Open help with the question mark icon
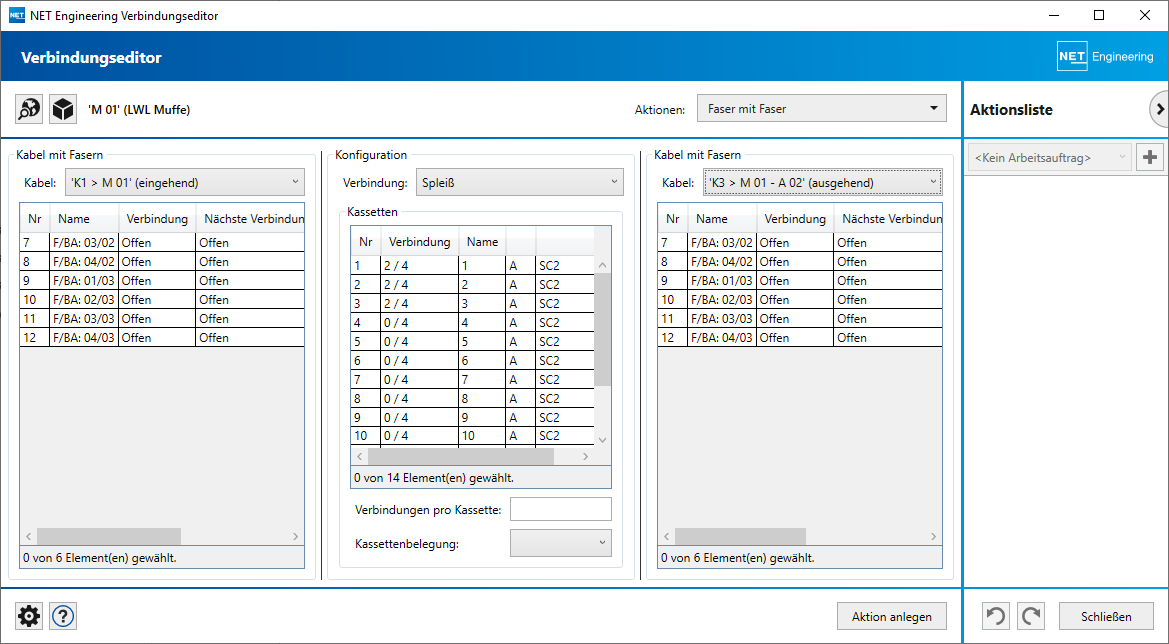This screenshot has height=644, width=1169. pos(63,616)
